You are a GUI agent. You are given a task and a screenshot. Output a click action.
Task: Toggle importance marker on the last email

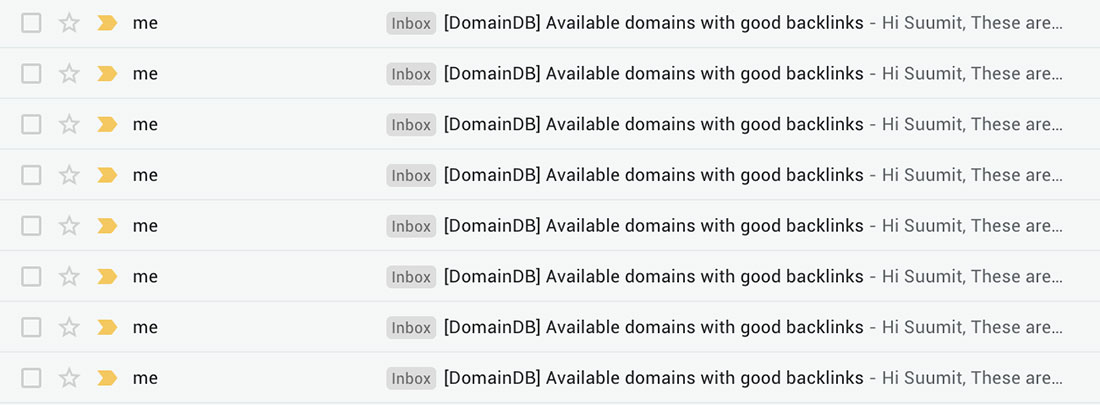(107, 378)
